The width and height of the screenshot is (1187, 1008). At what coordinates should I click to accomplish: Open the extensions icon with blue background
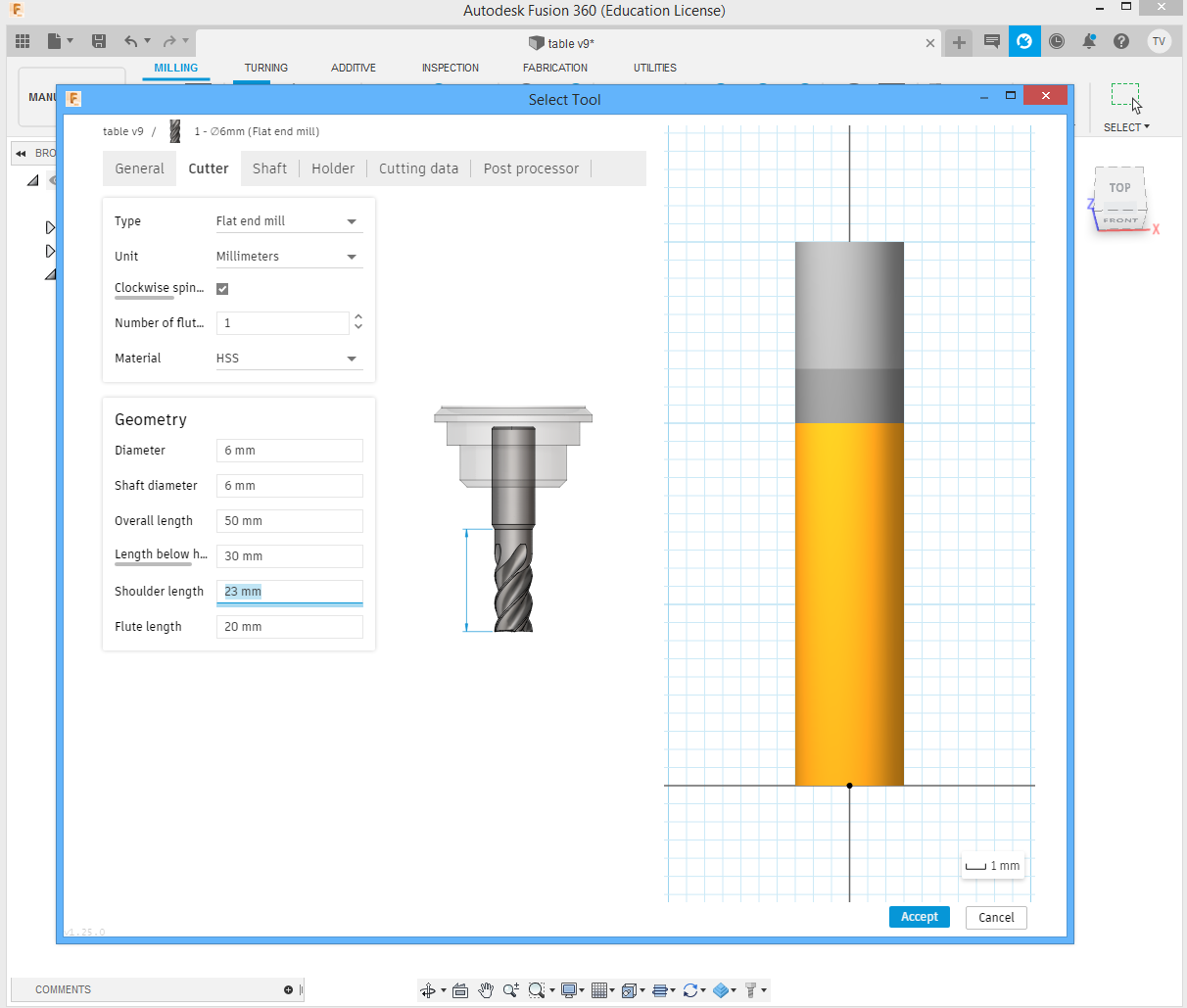(1024, 41)
